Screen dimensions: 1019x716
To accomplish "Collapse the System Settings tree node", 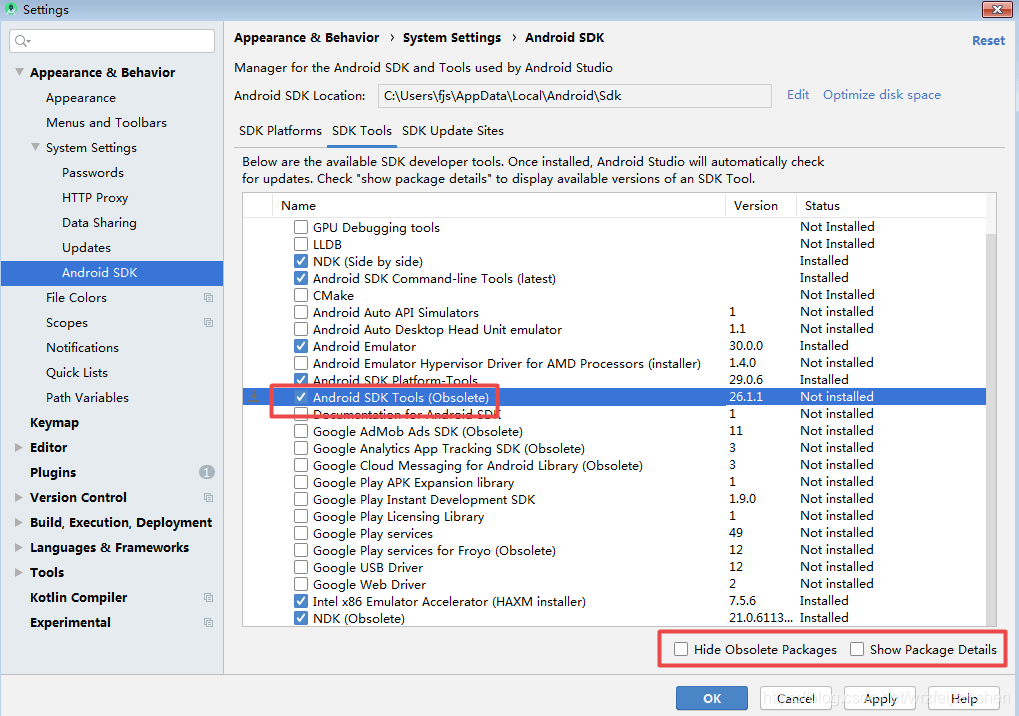I will 36,147.
